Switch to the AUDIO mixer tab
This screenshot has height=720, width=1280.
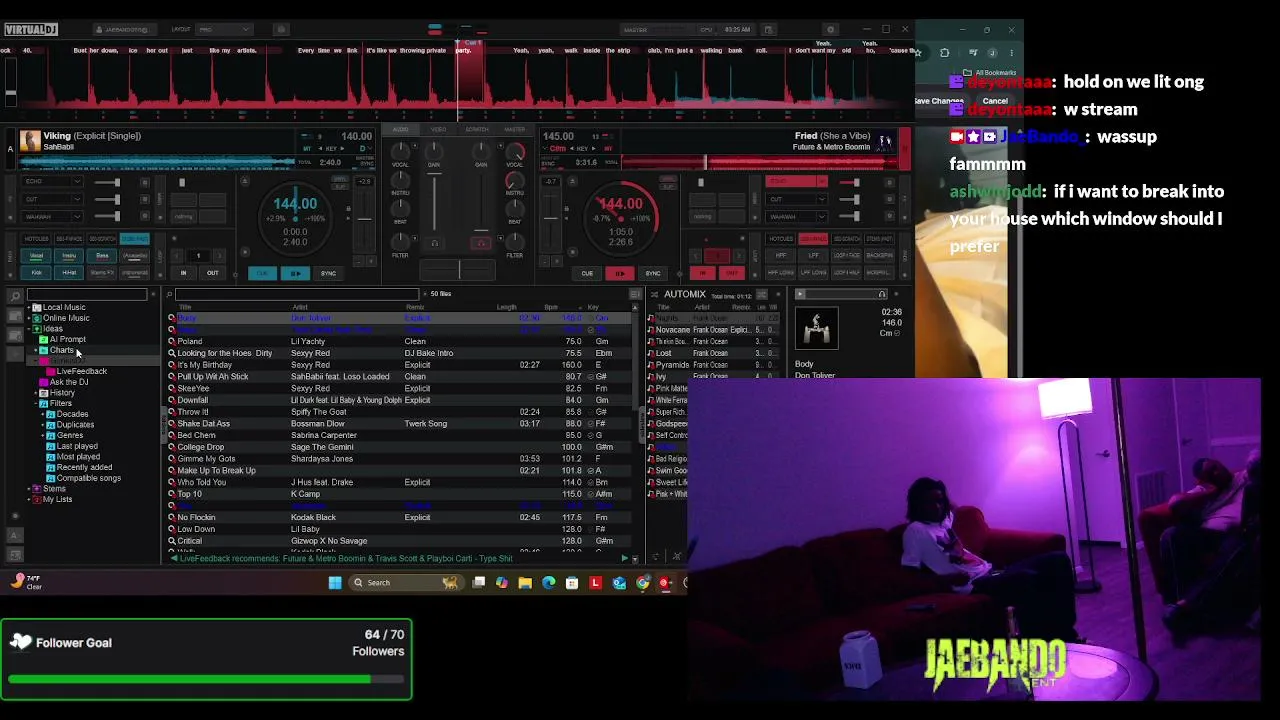(x=401, y=129)
